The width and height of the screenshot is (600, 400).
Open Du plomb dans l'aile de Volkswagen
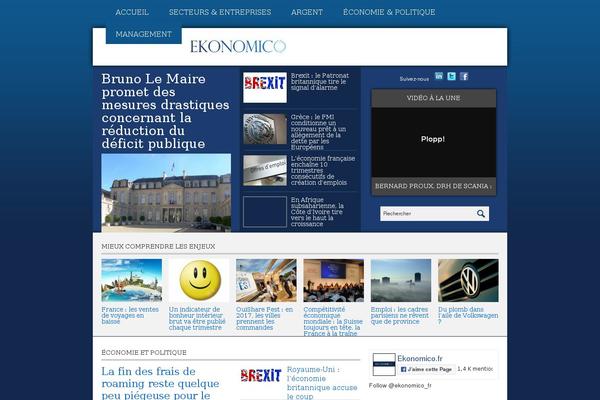(x=468, y=315)
